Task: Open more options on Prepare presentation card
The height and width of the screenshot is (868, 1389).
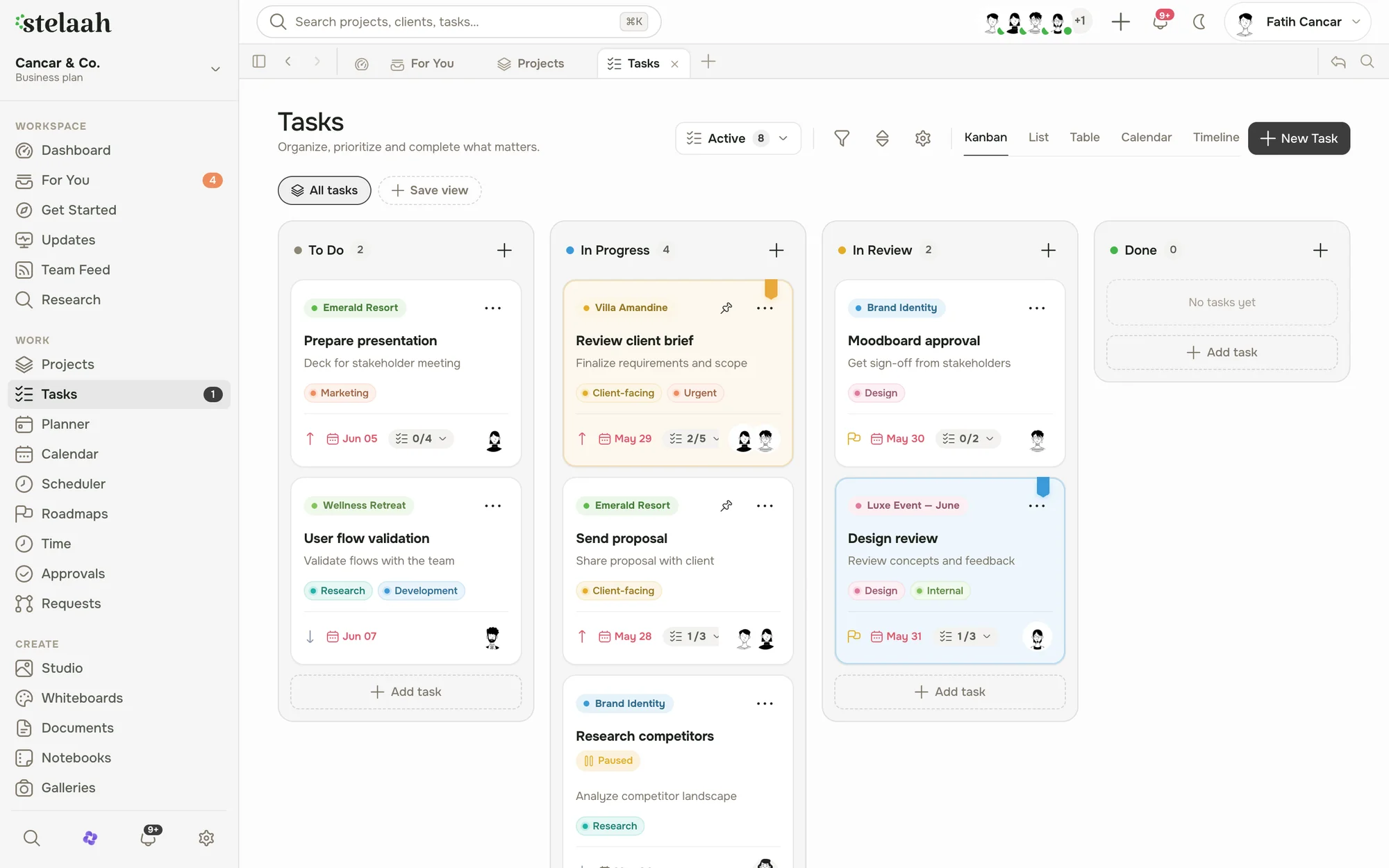Action: [x=493, y=308]
